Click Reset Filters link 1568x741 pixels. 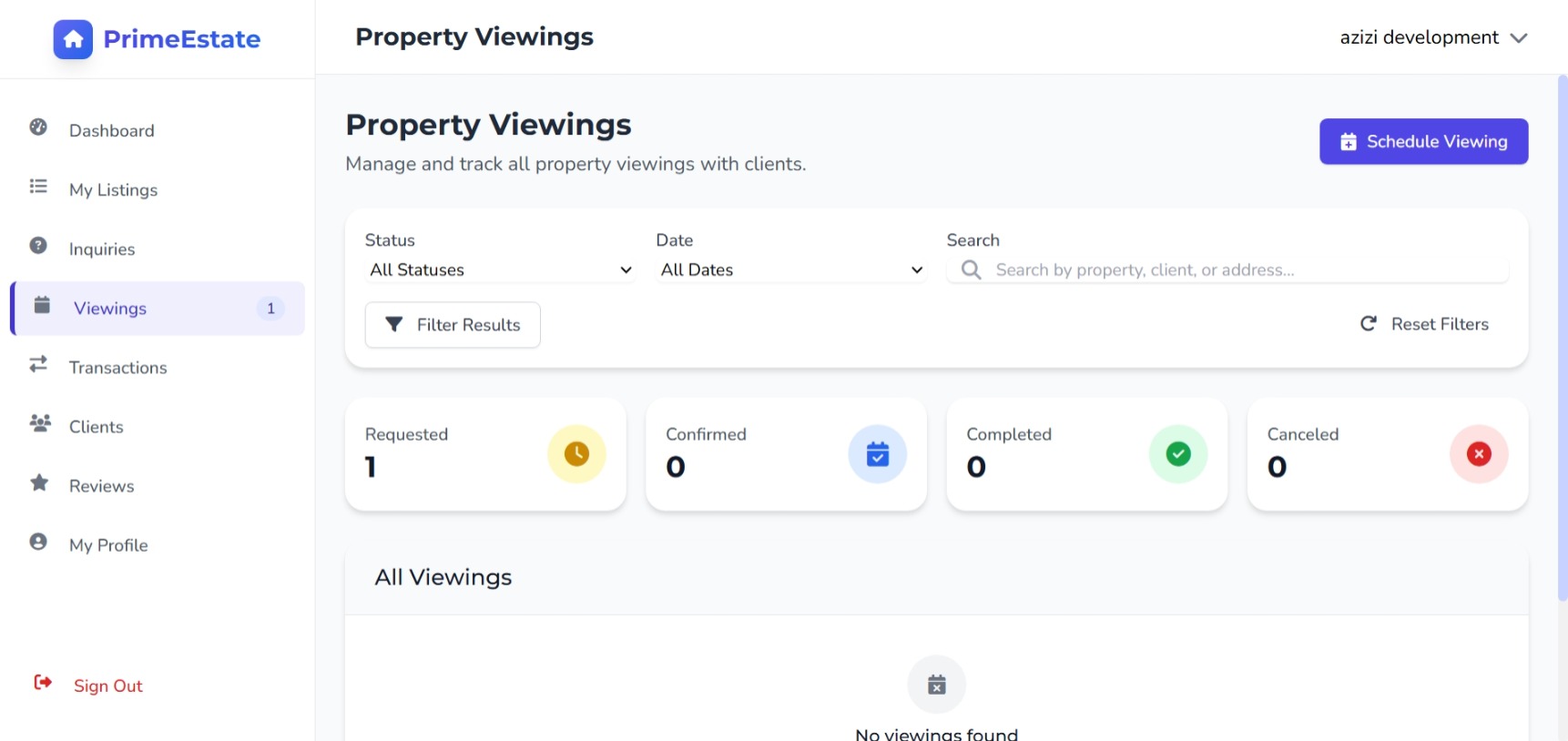tap(1424, 324)
